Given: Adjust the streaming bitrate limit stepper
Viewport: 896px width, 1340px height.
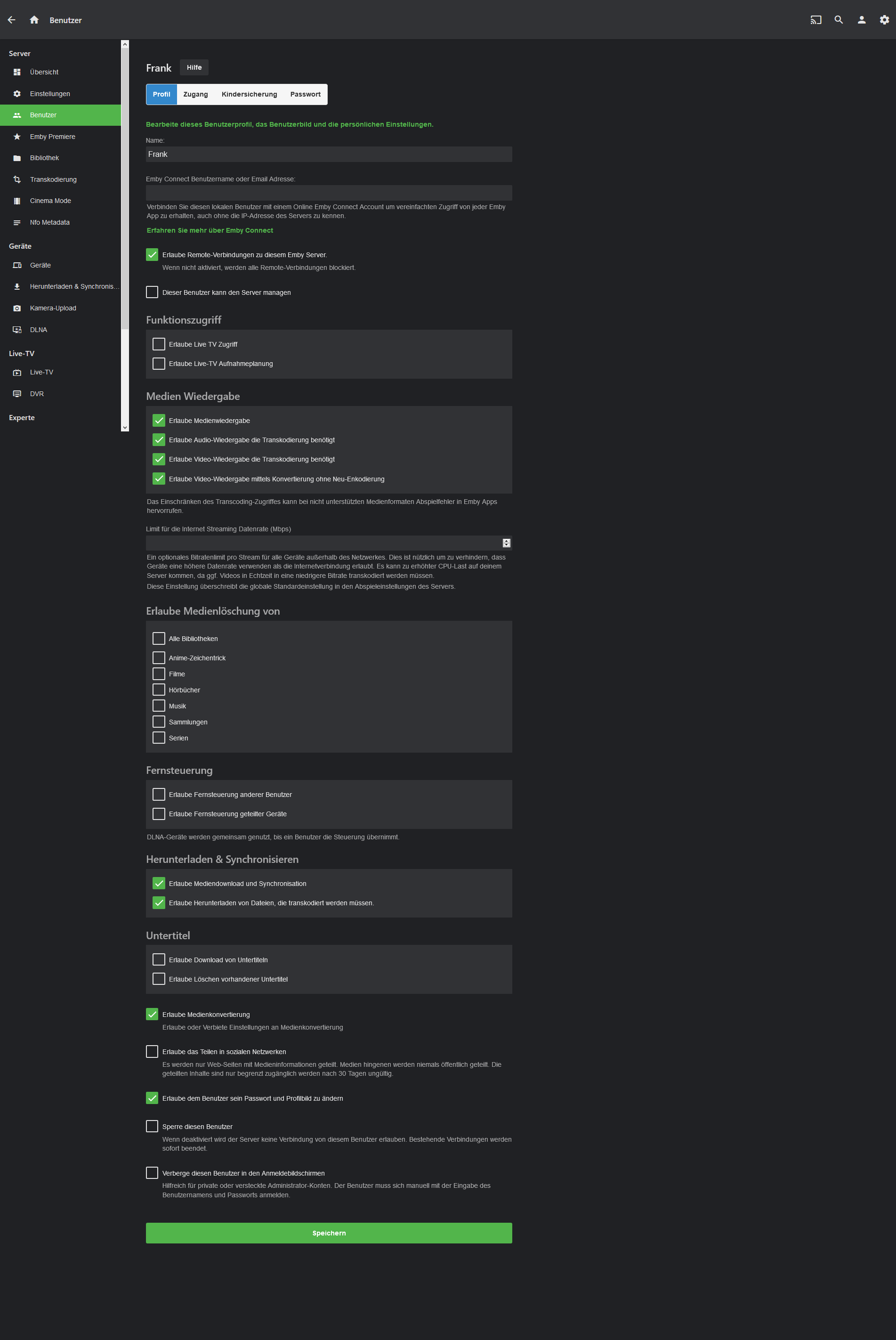Looking at the screenshot, I should point(506,543).
